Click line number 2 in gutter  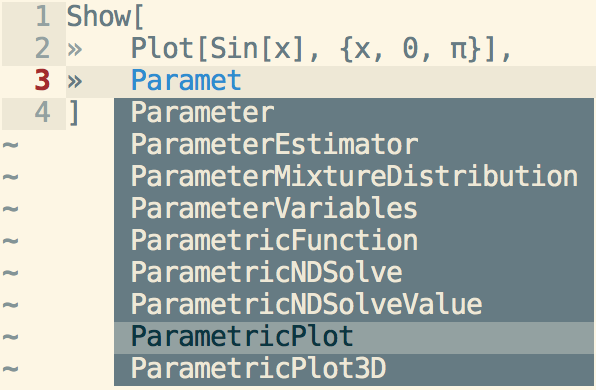pyautogui.click(x=43, y=49)
